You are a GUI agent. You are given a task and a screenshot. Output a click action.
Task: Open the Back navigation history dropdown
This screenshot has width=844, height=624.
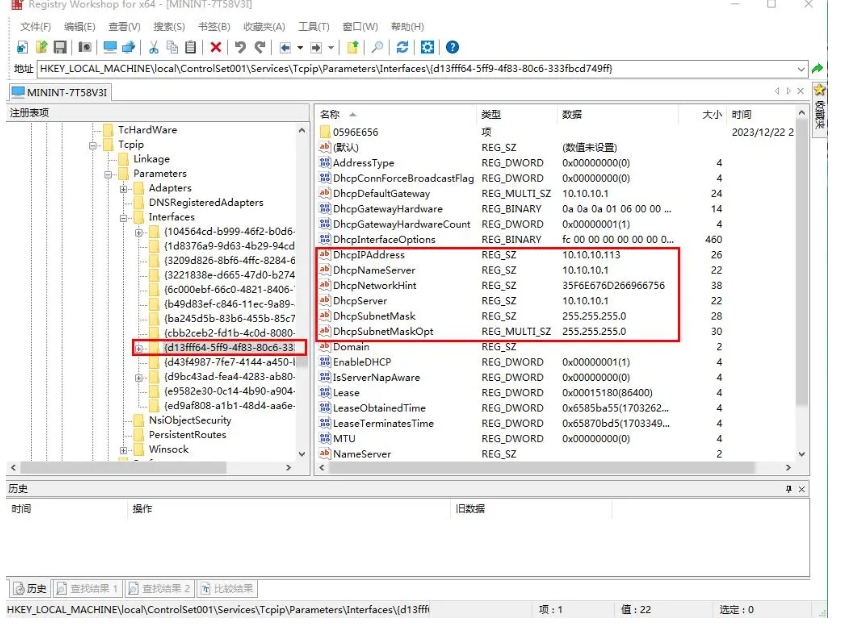click(300, 47)
